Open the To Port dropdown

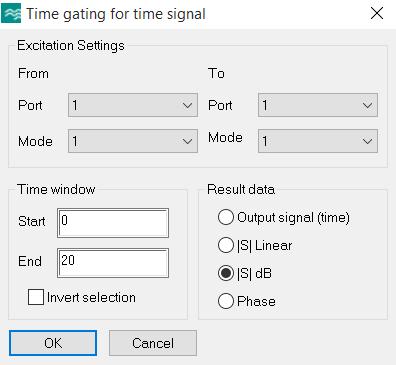[318, 105]
